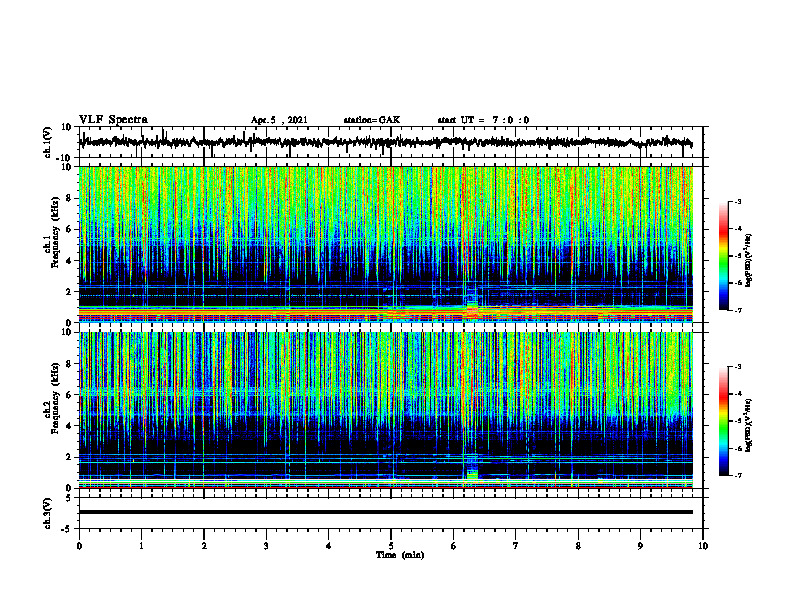The width and height of the screenshot is (792, 612).
Task: Click the ch.1 color bar log(PSD) label
Action: pos(748,261)
